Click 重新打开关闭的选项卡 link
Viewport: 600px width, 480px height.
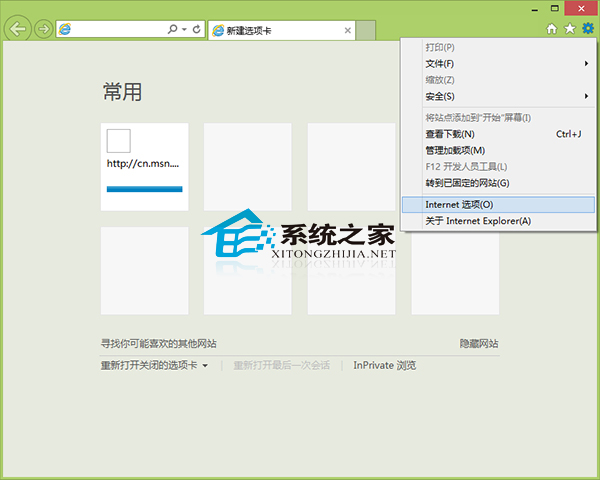(149, 366)
